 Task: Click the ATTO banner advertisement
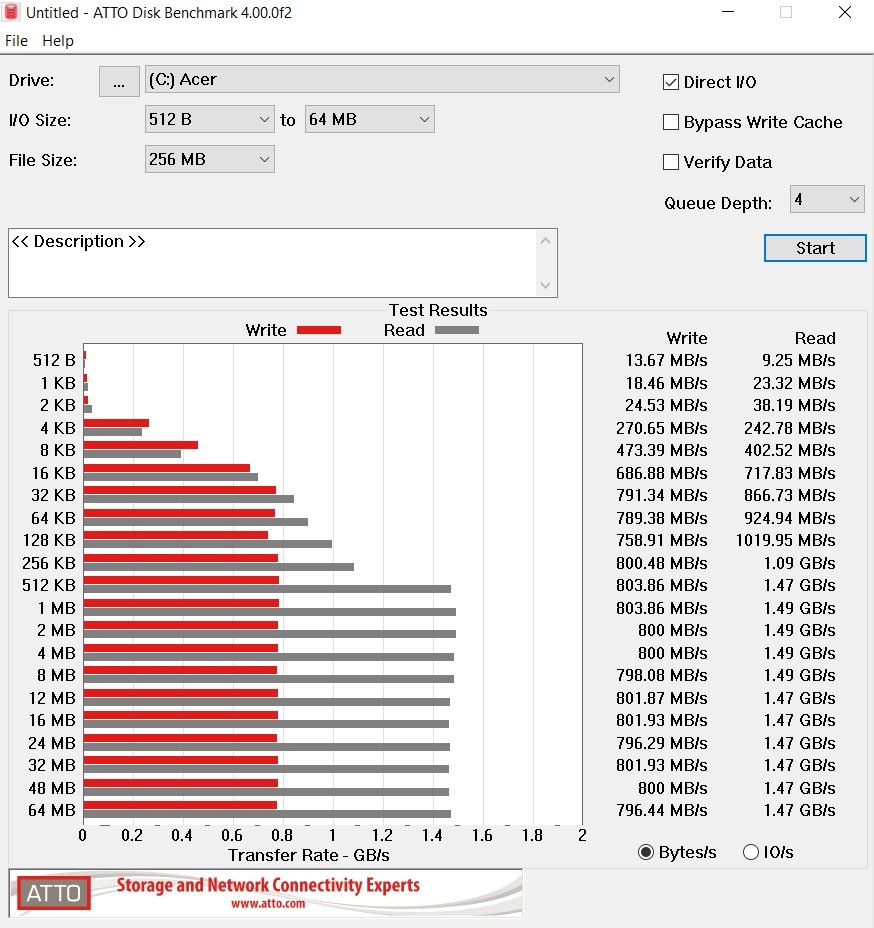point(266,892)
